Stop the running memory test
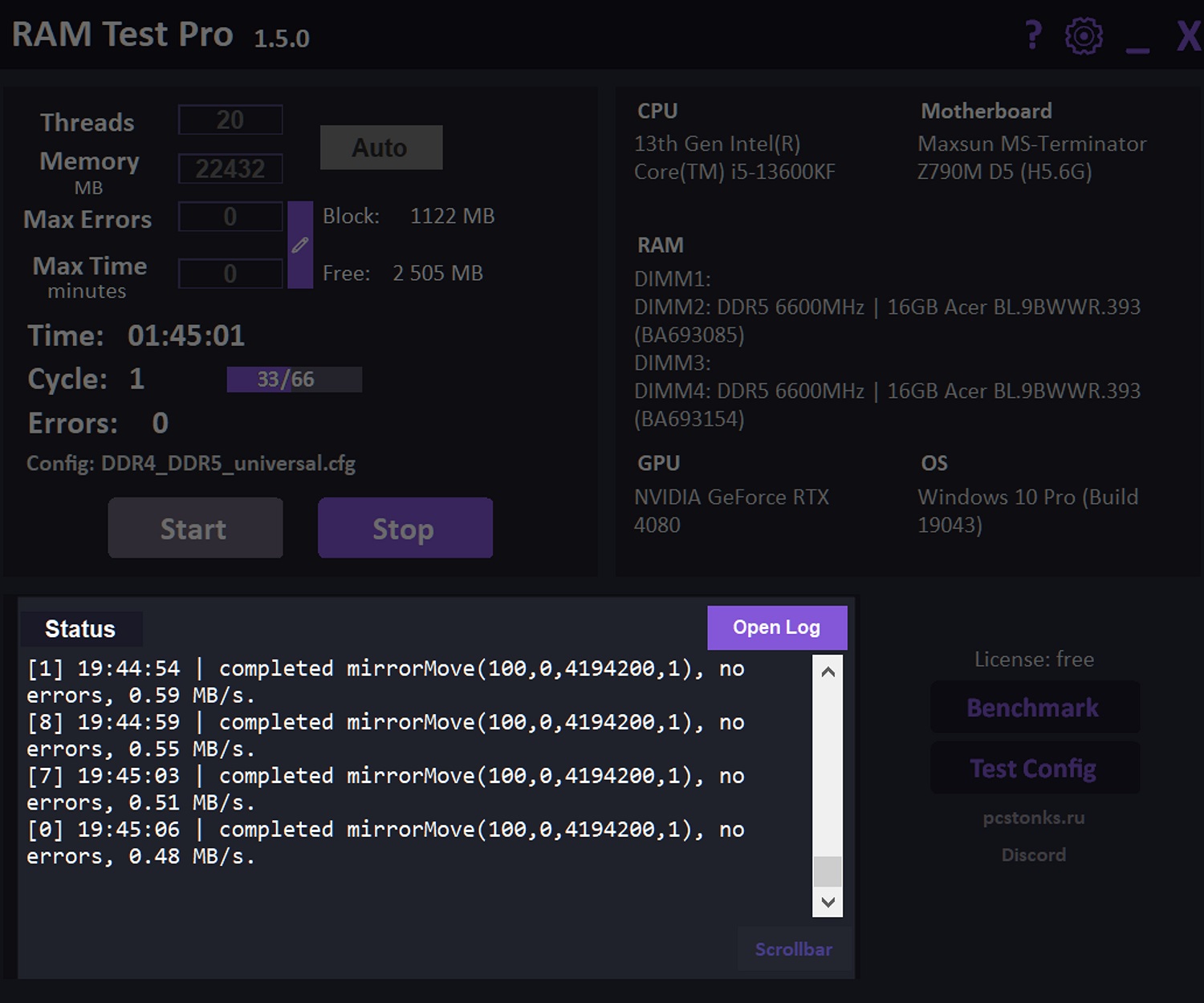The image size is (1204, 1003). coord(405,528)
